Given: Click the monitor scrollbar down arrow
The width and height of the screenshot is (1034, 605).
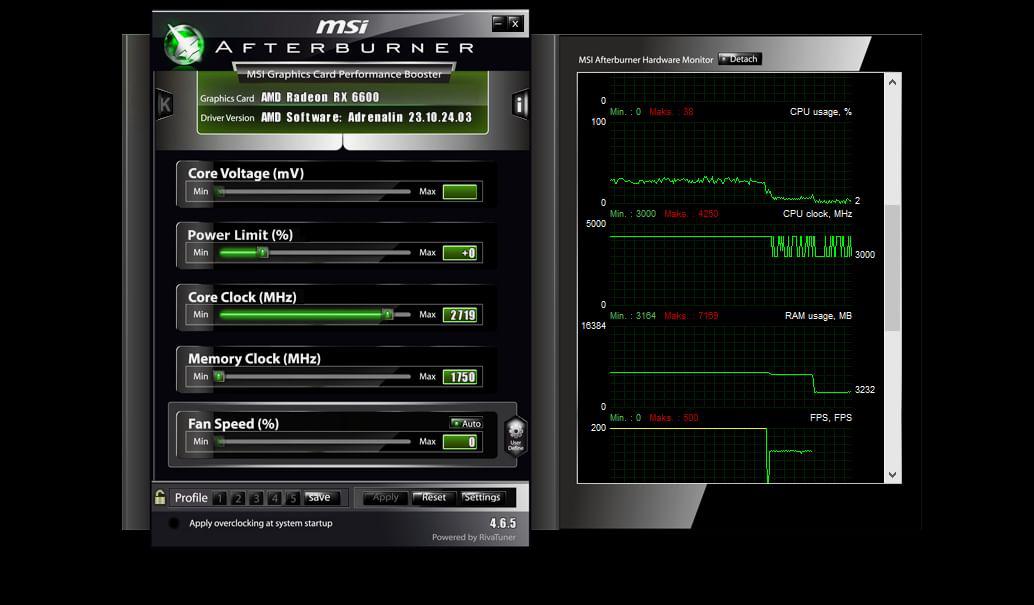Looking at the screenshot, I should pos(892,474).
